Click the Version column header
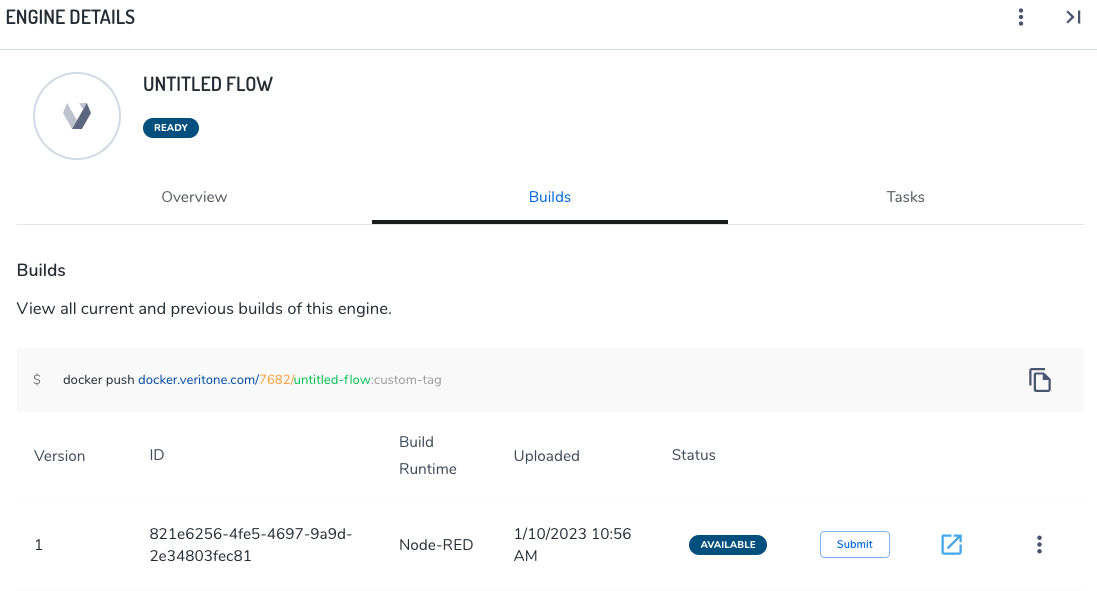This screenshot has height=591, width=1097. pyautogui.click(x=60, y=456)
